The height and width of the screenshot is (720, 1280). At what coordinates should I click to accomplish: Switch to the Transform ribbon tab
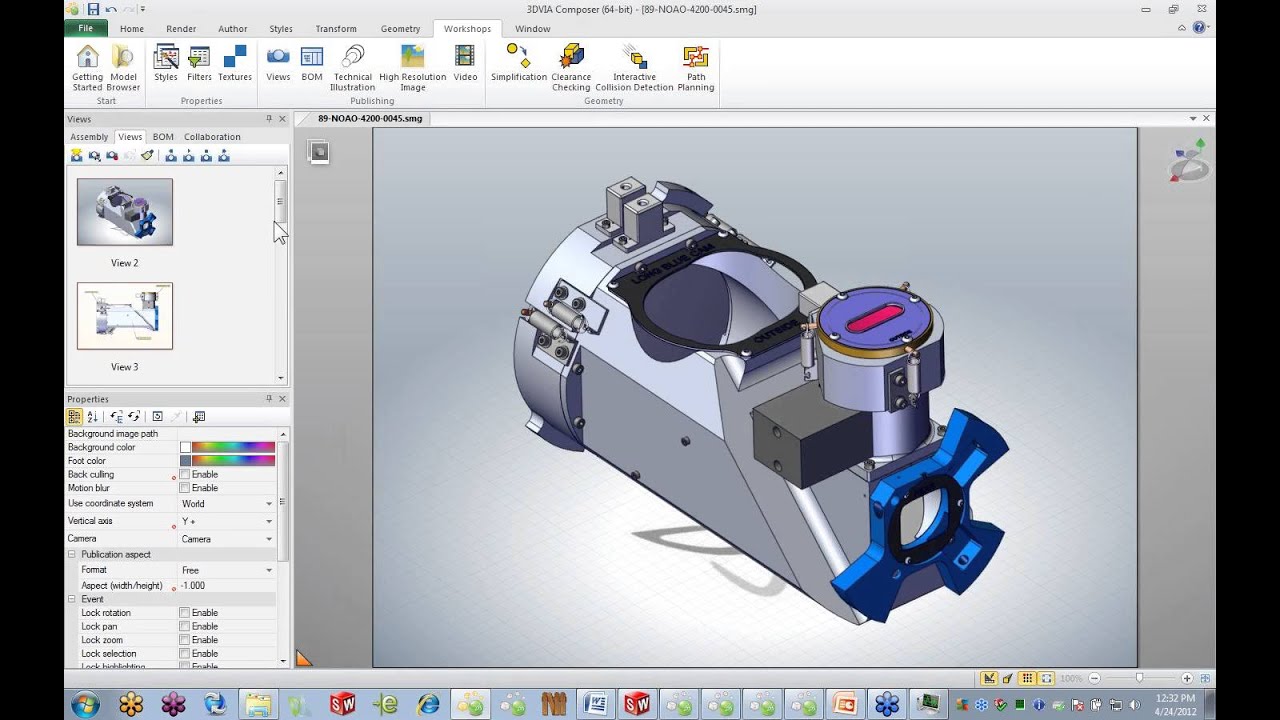(x=336, y=29)
